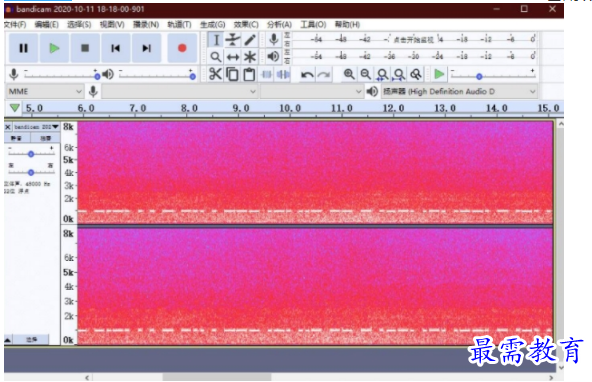Zoom out on the timeline
Image resolution: width=592 pixels, height=382 pixels.
click(365, 74)
